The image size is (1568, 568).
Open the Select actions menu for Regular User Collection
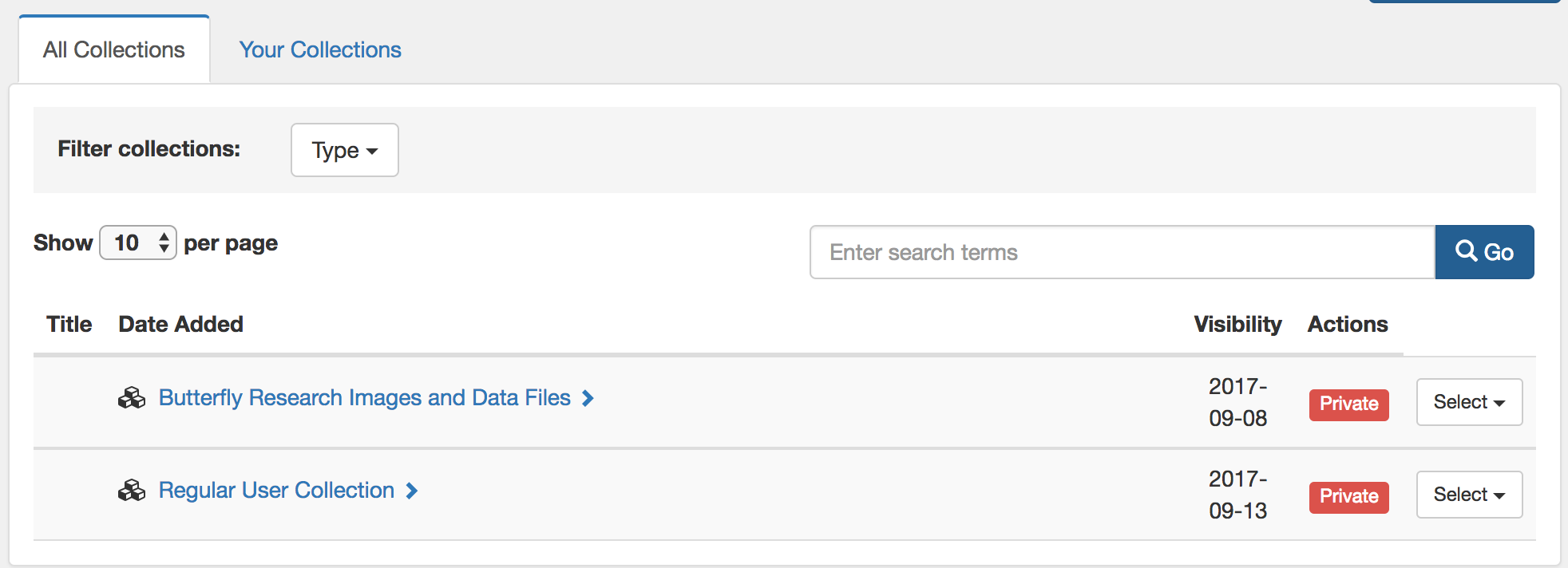[1468, 495]
